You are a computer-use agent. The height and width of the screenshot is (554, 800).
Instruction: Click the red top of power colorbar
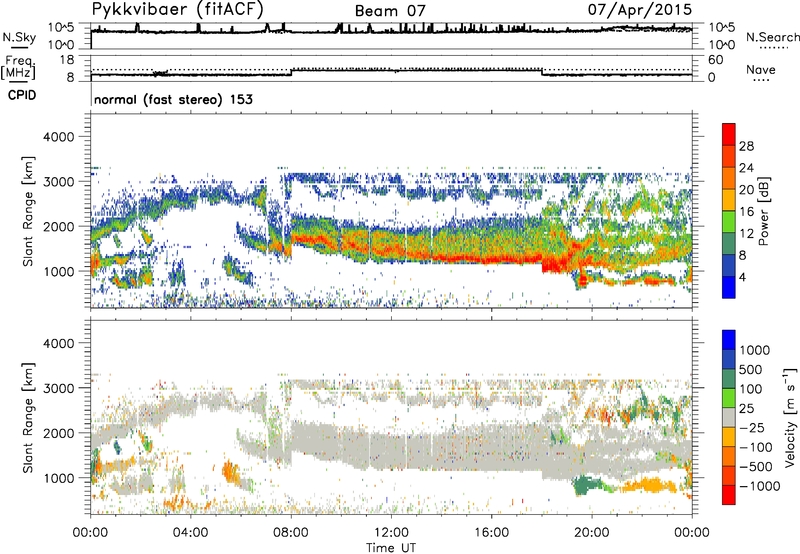click(x=729, y=134)
